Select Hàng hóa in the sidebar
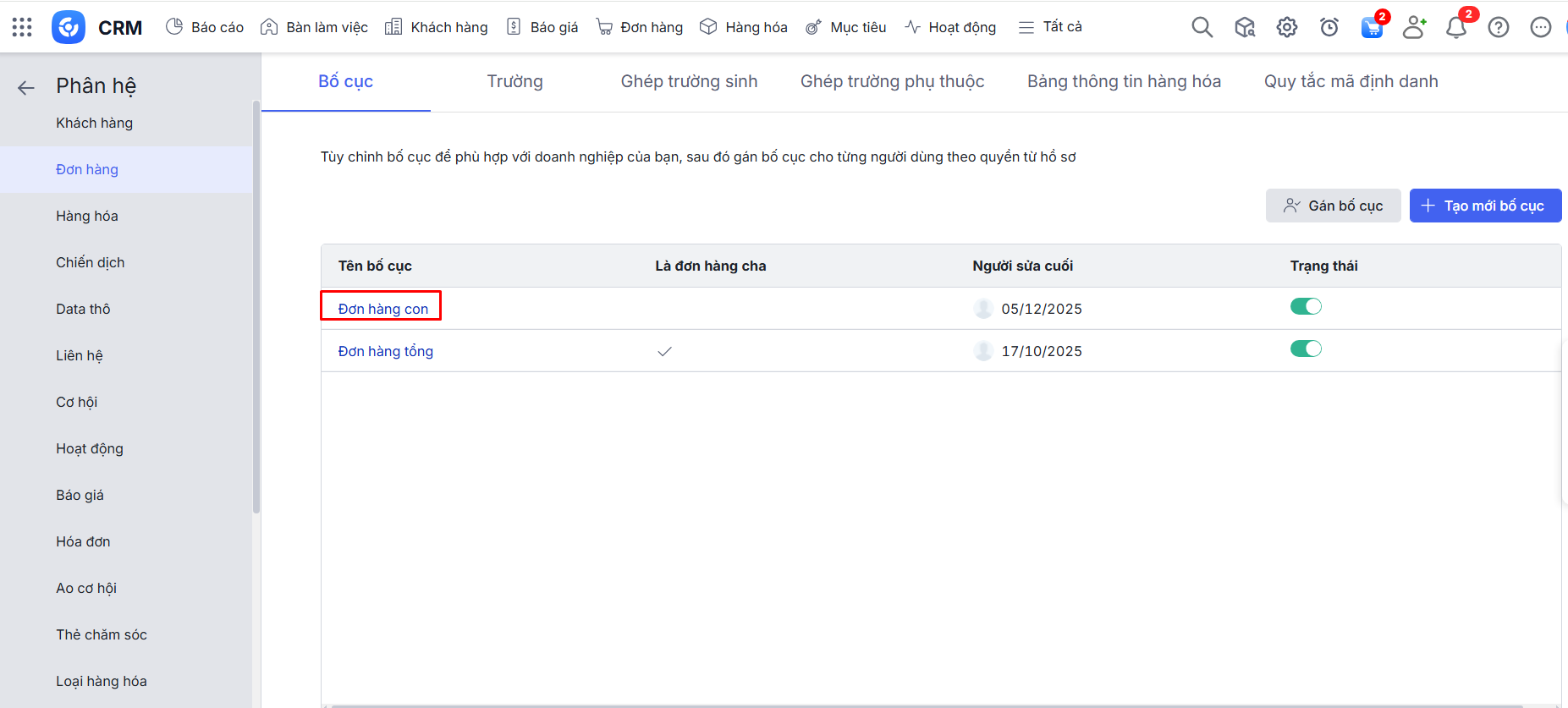Viewport: 1568px width, 708px height. pyautogui.click(x=87, y=216)
